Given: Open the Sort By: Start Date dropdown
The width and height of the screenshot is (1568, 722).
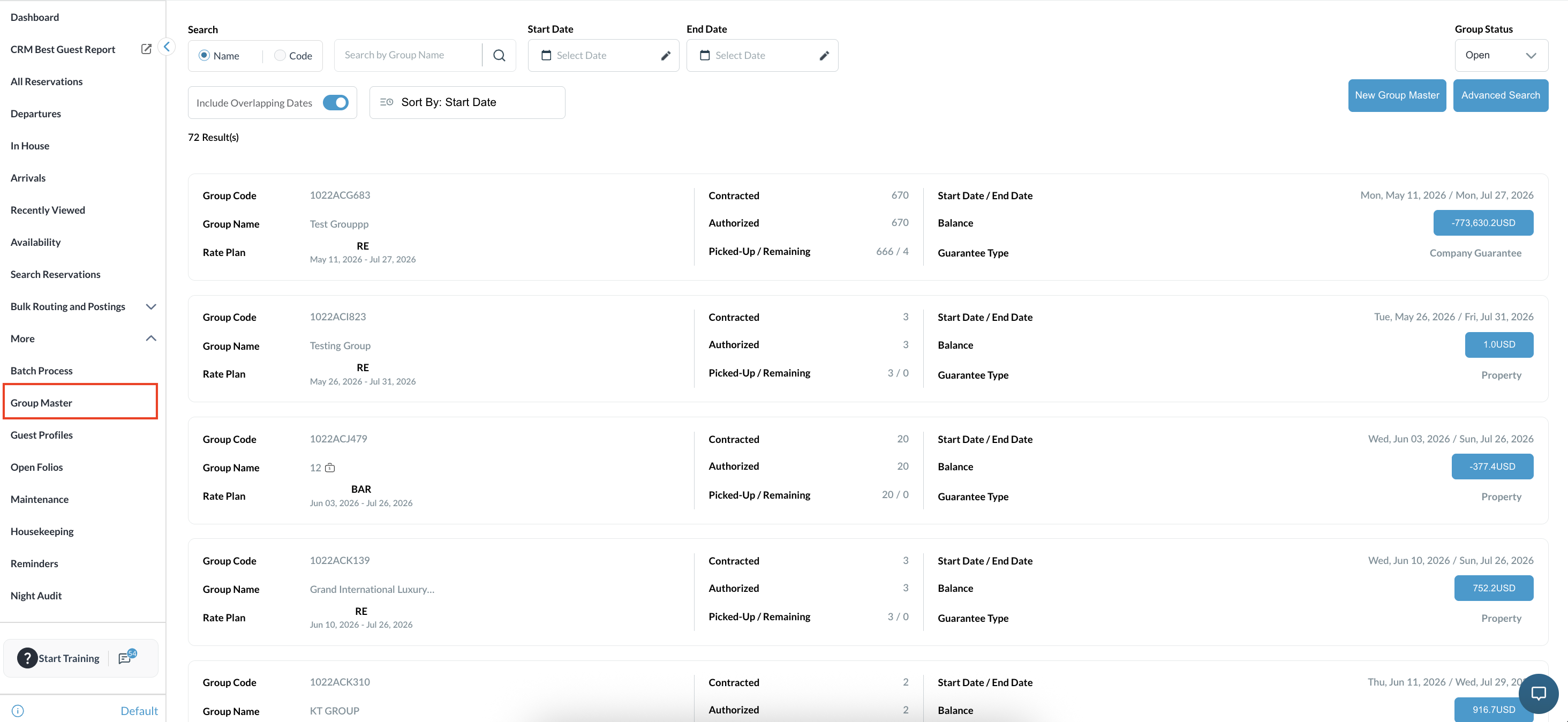Looking at the screenshot, I should (x=467, y=102).
